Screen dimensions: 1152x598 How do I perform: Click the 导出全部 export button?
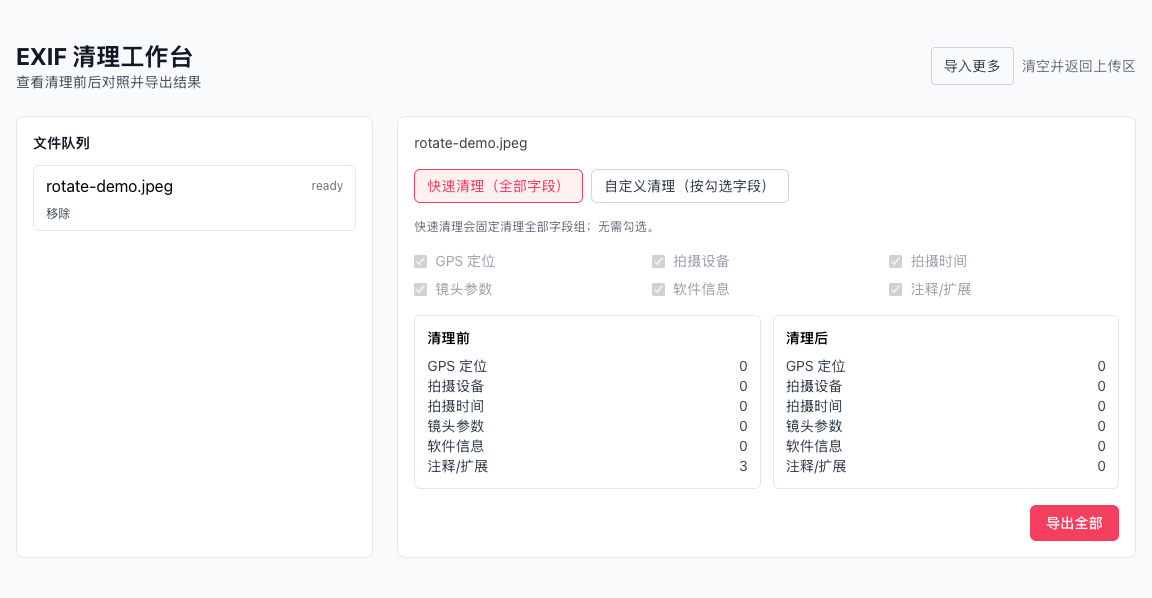(1074, 522)
